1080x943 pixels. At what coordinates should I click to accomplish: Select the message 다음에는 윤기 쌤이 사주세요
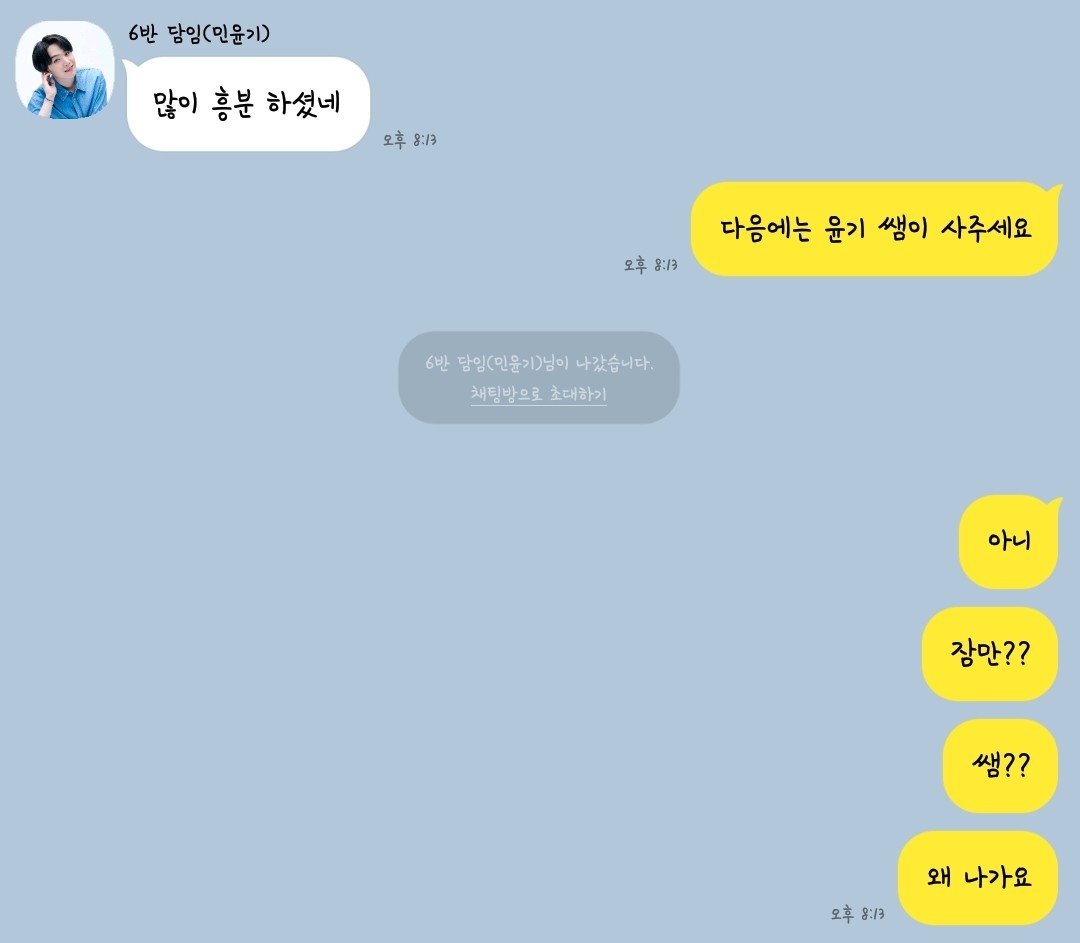874,229
